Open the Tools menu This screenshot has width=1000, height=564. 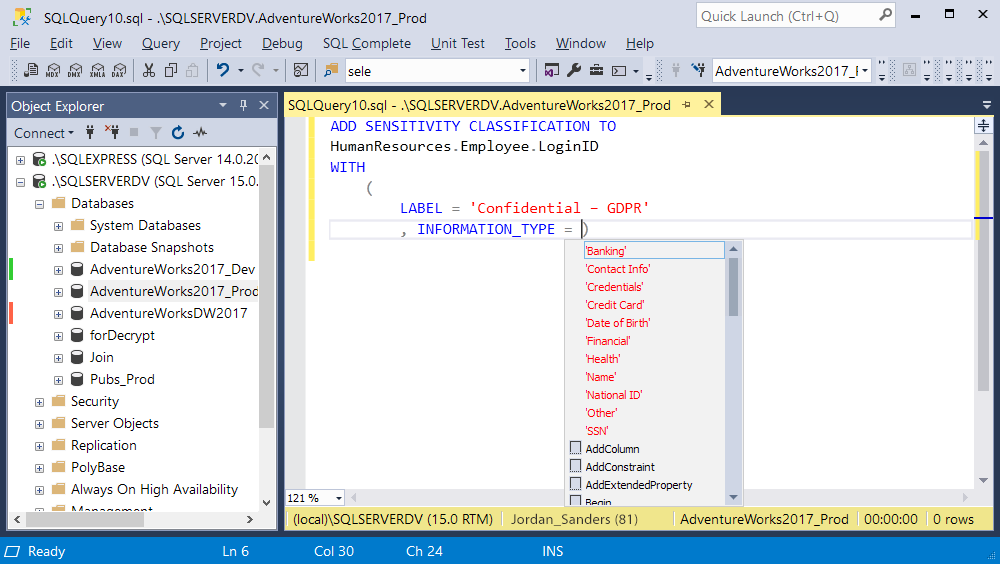[x=520, y=43]
